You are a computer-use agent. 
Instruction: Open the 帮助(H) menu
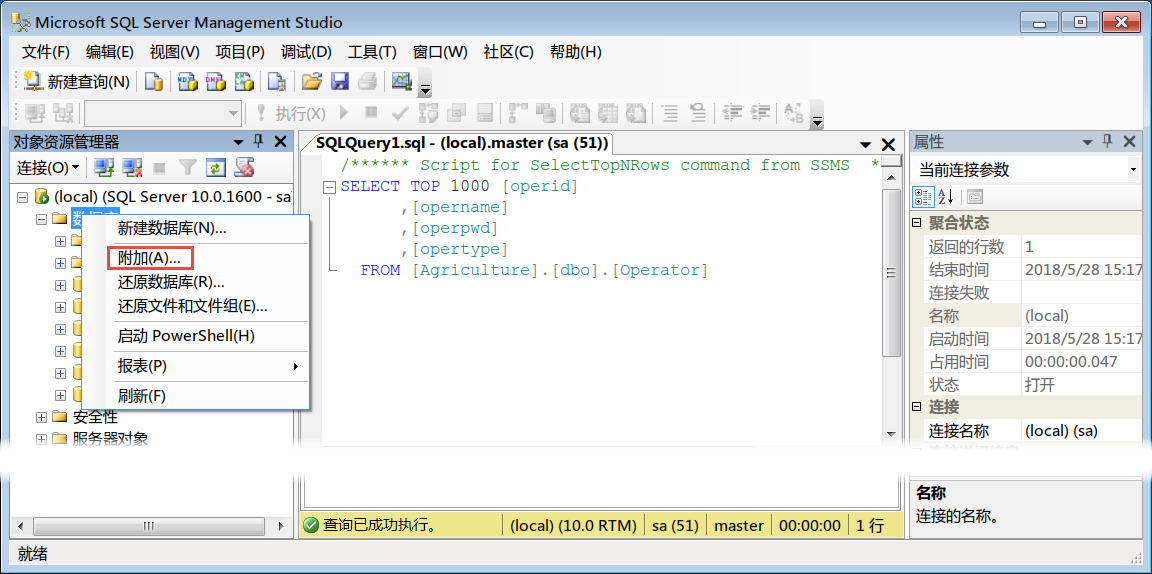pos(576,52)
